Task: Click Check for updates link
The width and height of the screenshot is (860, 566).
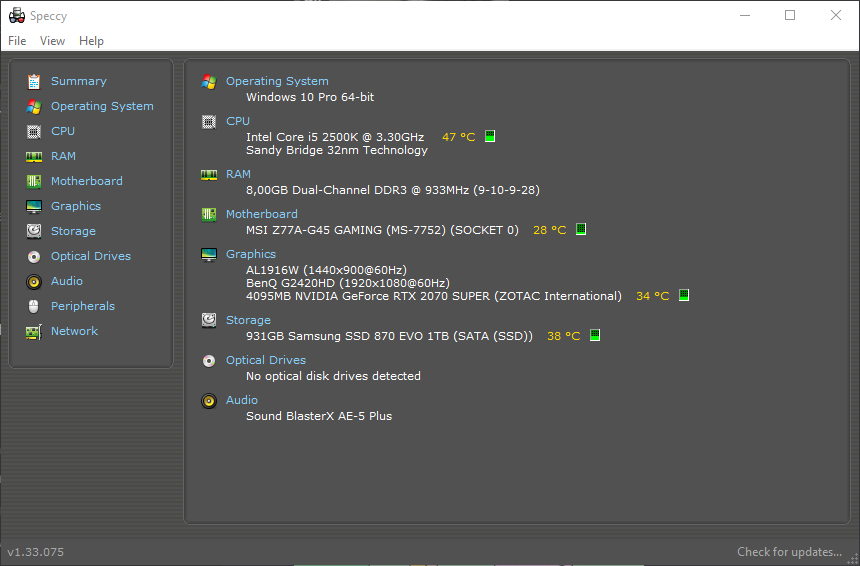Action: [789, 552]
